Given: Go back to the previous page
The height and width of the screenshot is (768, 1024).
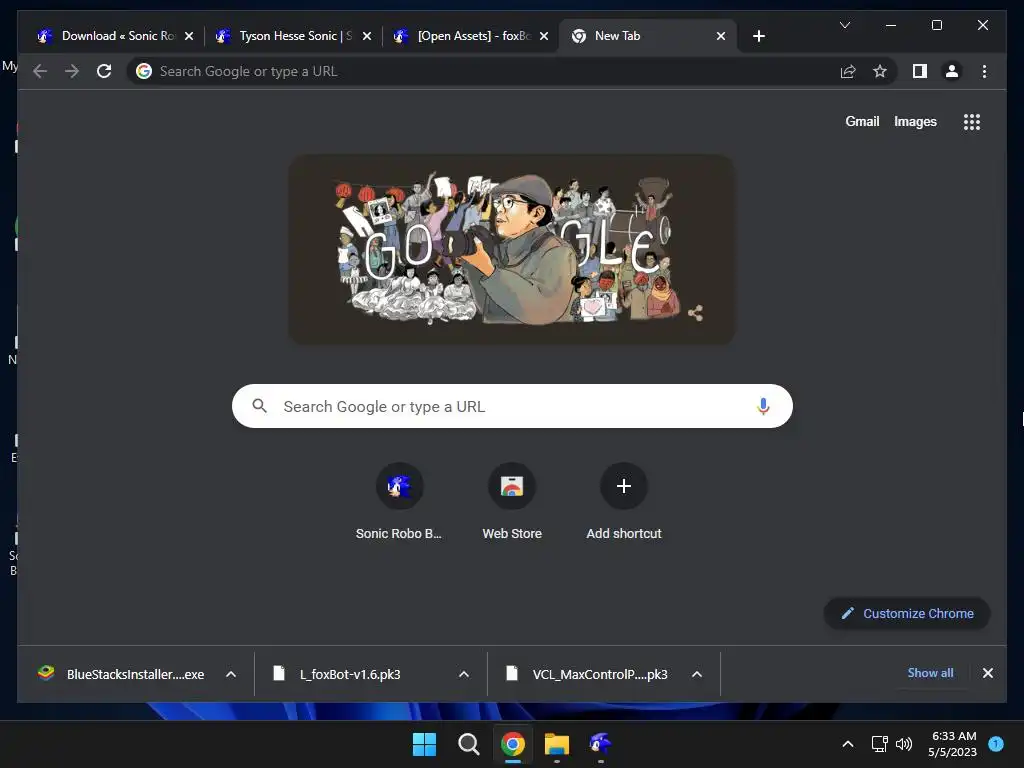Looking at the screenshot, I should (40, 71).
